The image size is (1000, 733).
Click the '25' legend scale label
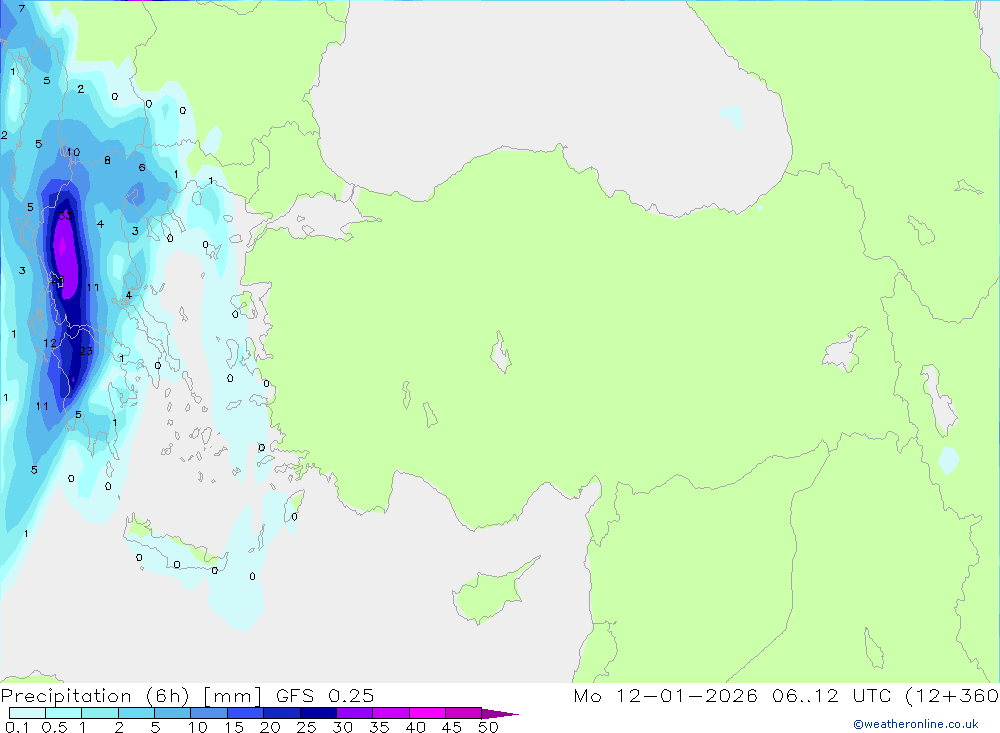(306, 727)
